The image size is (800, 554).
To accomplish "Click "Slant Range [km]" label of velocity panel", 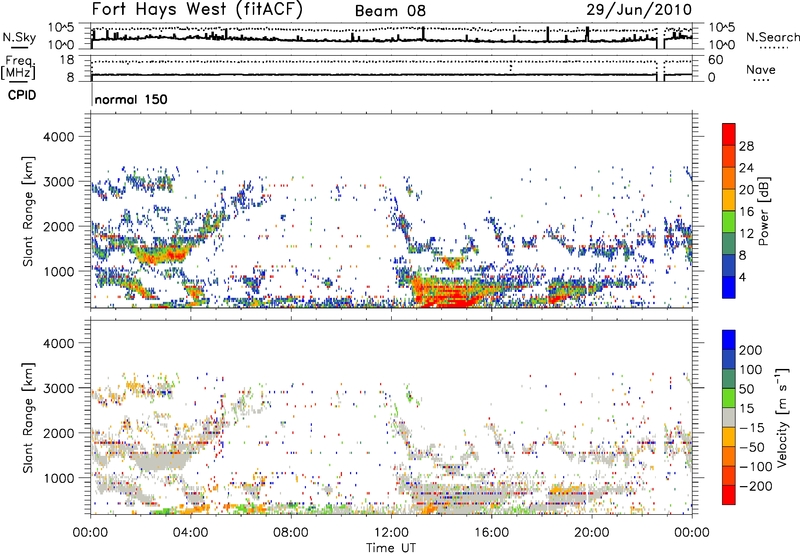I will point(28,417).
